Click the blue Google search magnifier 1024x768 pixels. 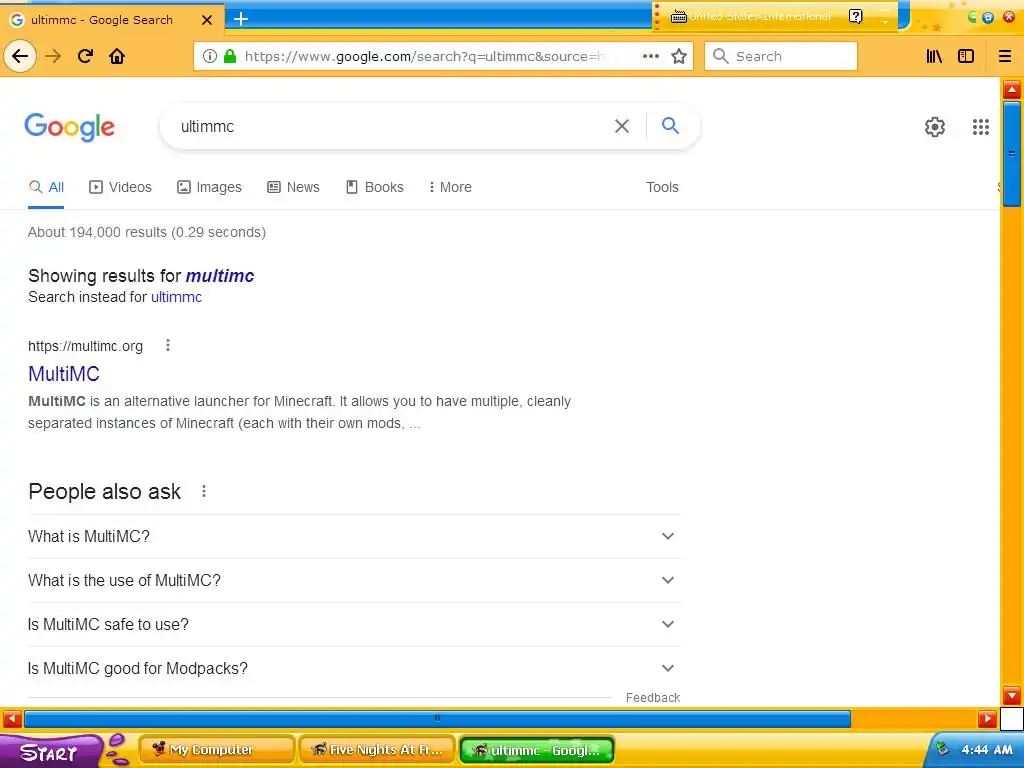(x=671, y=125)
